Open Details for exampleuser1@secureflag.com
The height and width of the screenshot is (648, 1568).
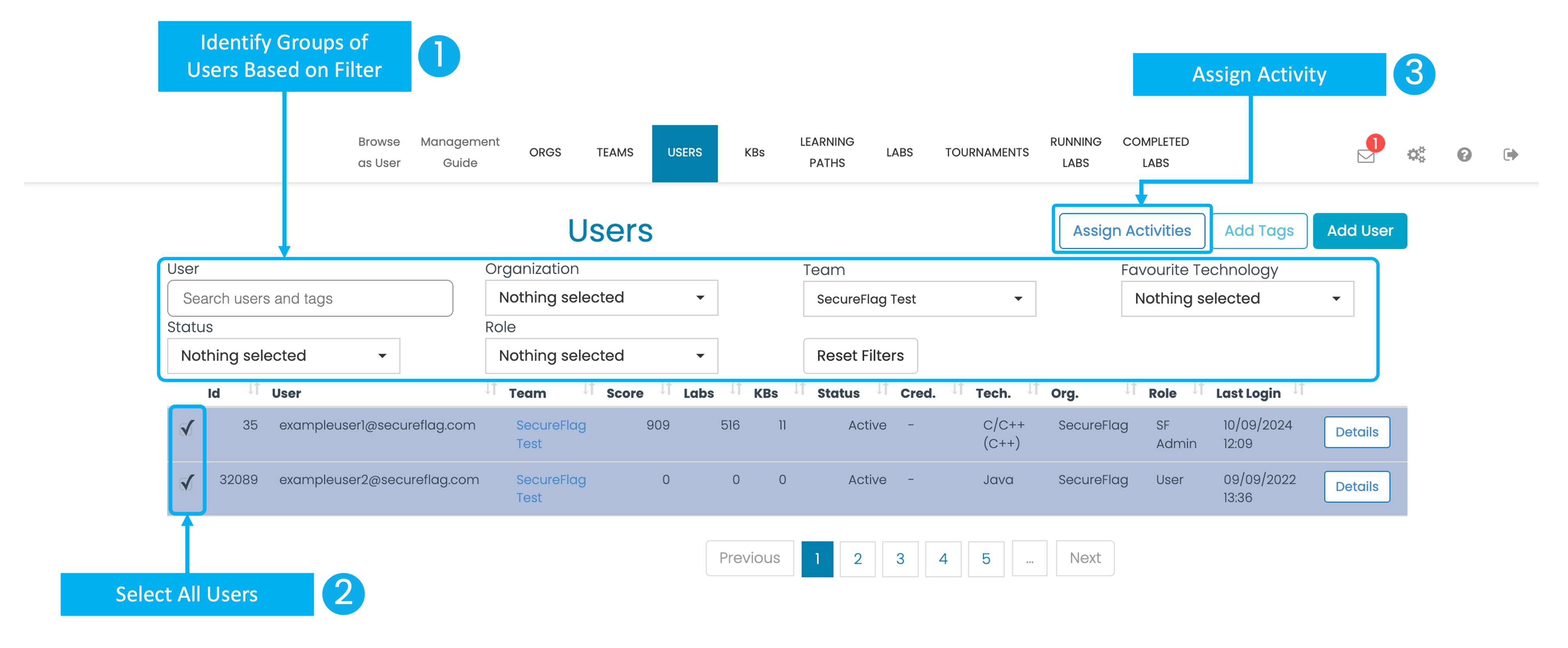pyautogui.click(x=1357, y=432)
